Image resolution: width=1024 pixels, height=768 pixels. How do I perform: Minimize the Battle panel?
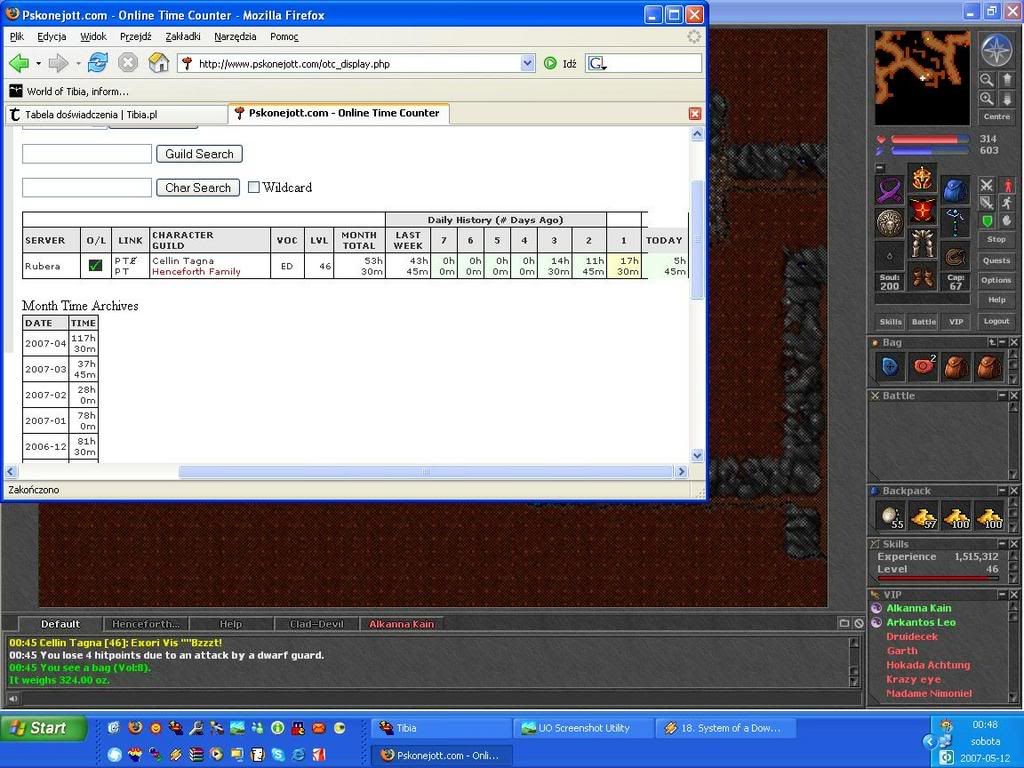point(1002,395)
